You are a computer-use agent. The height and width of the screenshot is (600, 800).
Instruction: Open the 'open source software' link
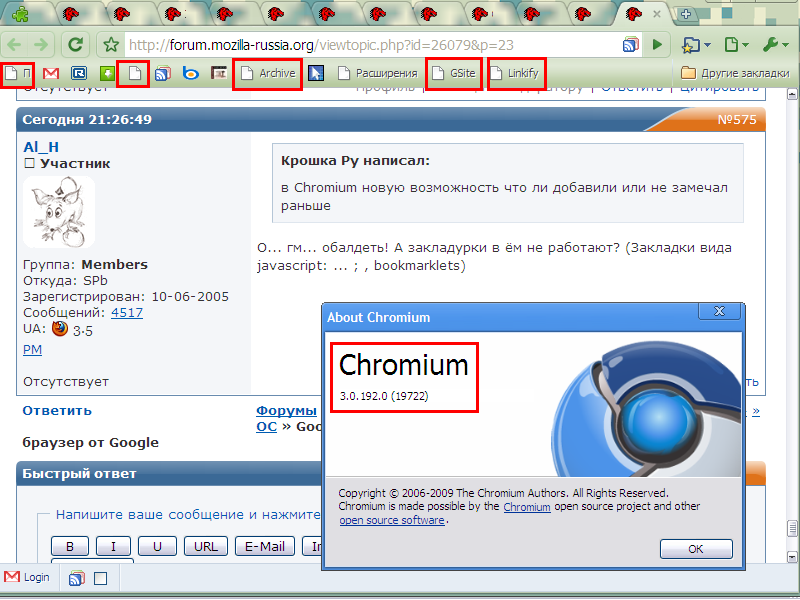tap(392, 520)
